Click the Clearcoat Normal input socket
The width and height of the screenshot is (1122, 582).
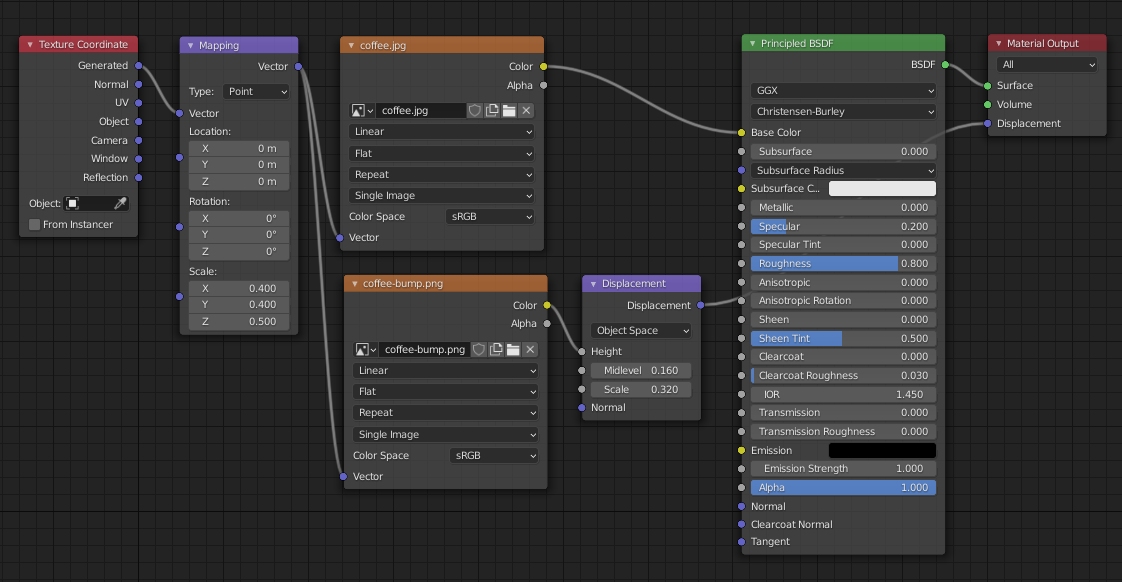point(741,524)
